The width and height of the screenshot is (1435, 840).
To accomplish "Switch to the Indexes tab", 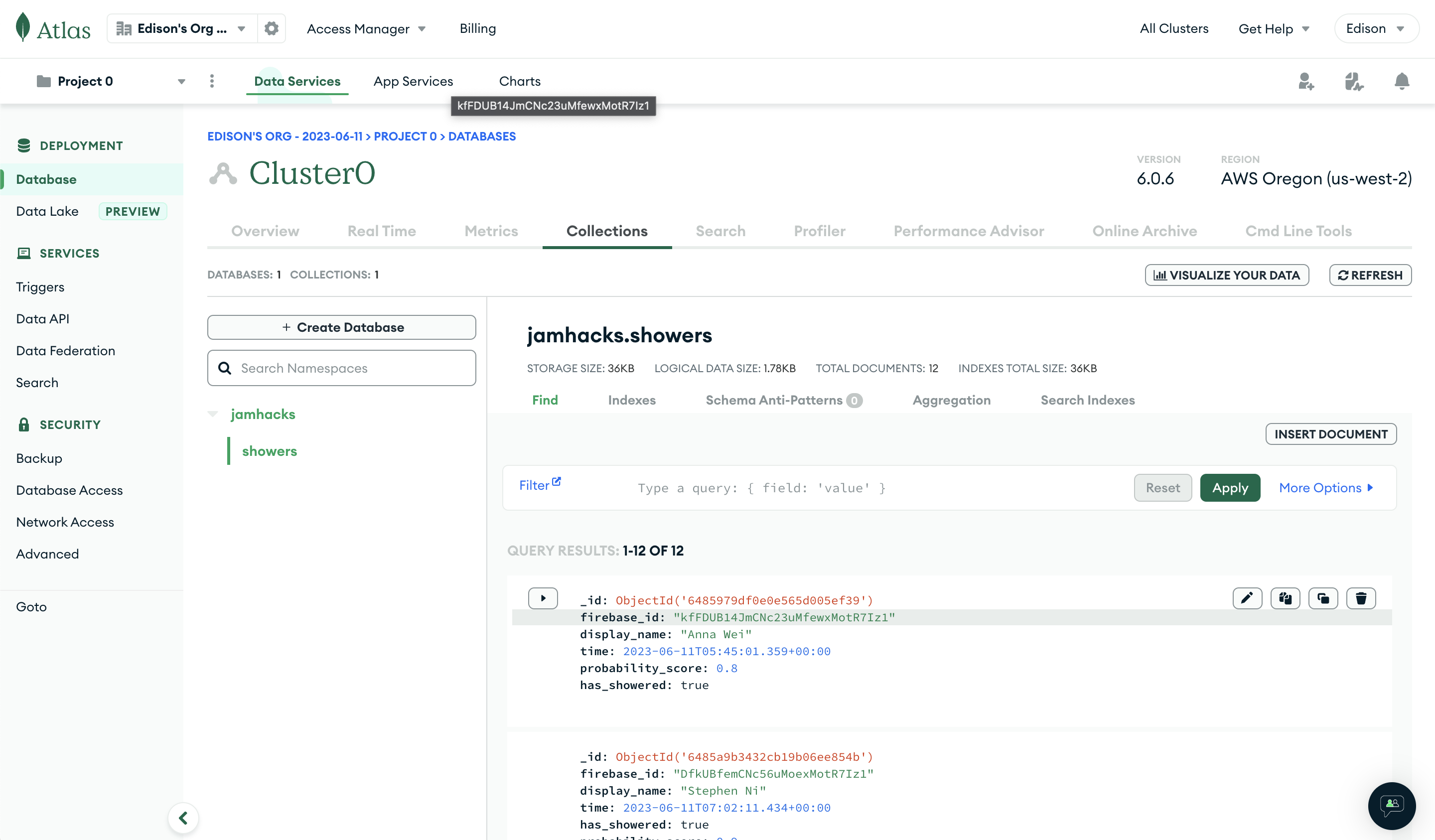I will (631, 400).
